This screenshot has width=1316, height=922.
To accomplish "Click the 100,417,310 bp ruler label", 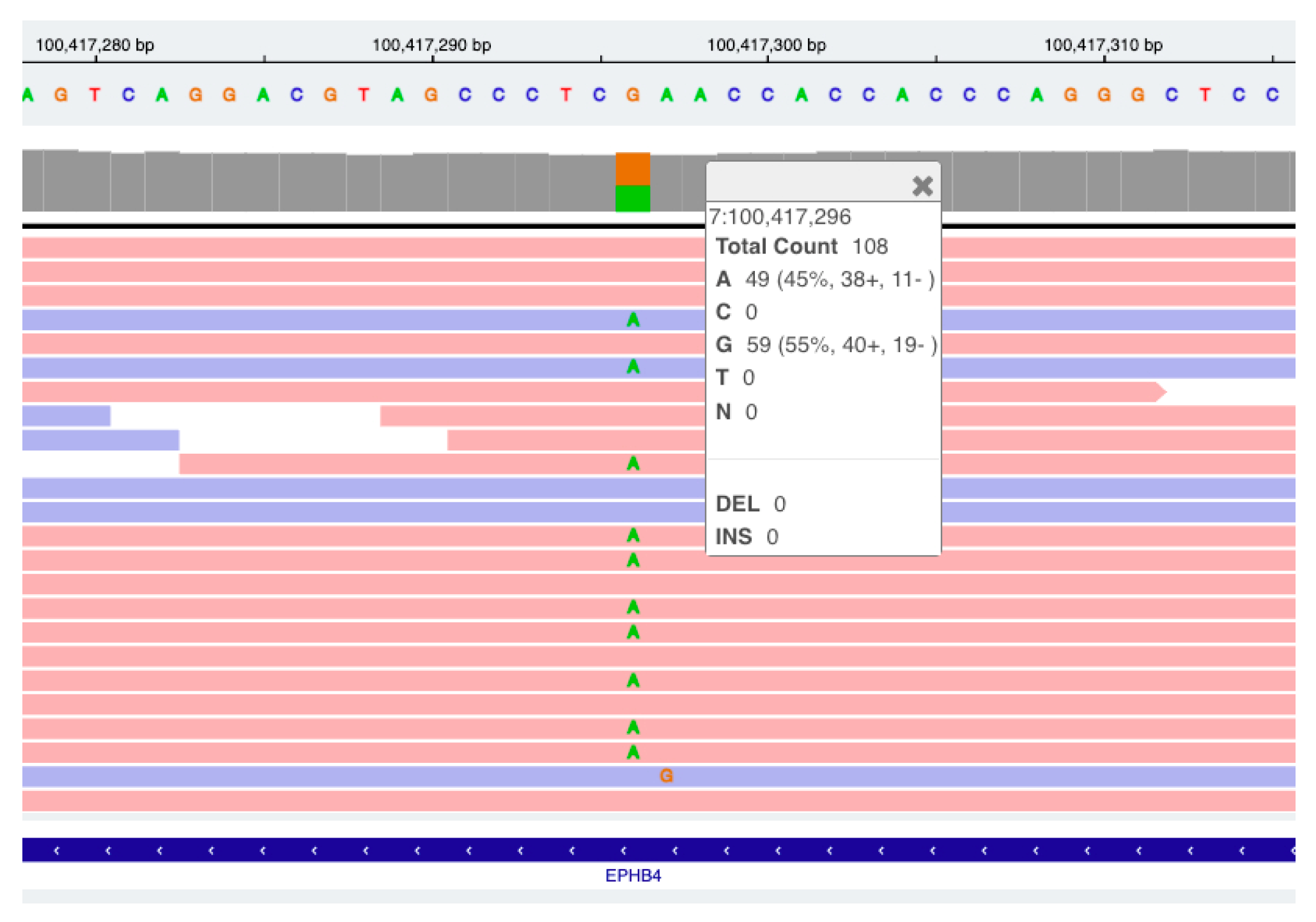I will point(1103,45).
